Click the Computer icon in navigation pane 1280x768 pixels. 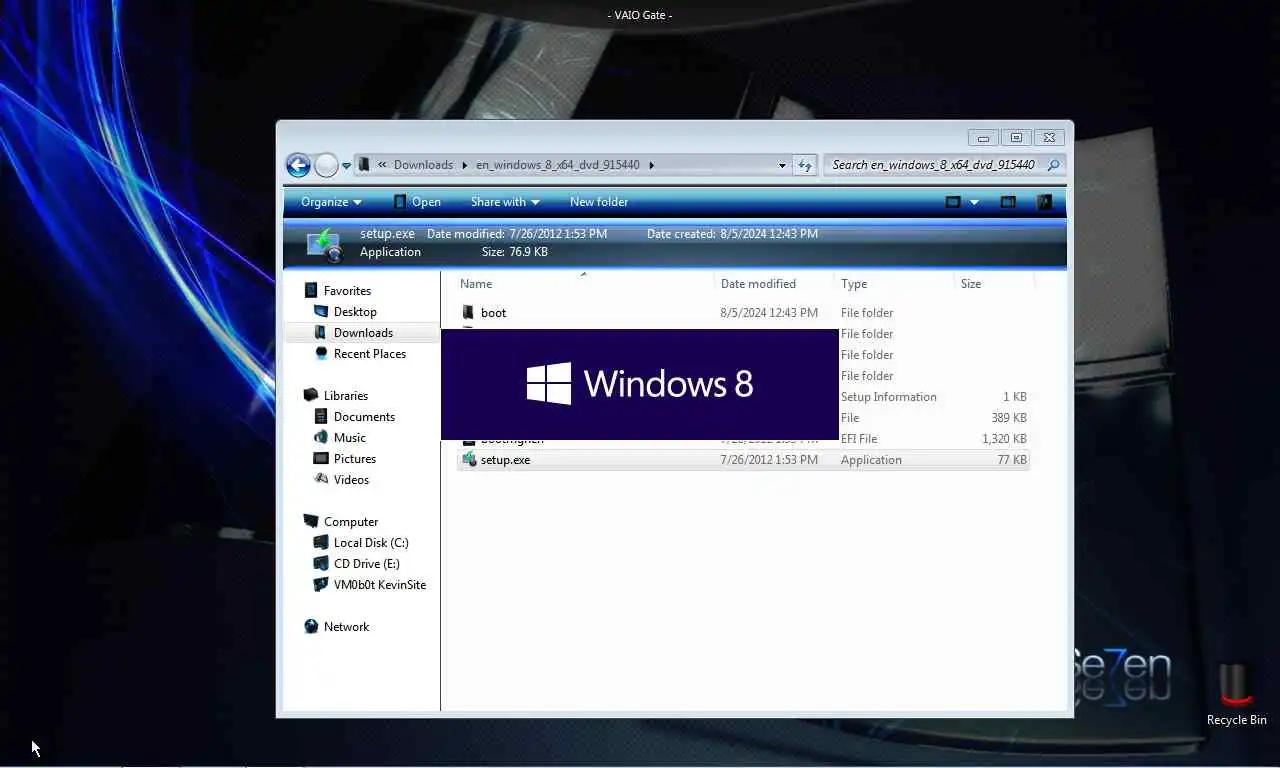(x=311, y=521)
